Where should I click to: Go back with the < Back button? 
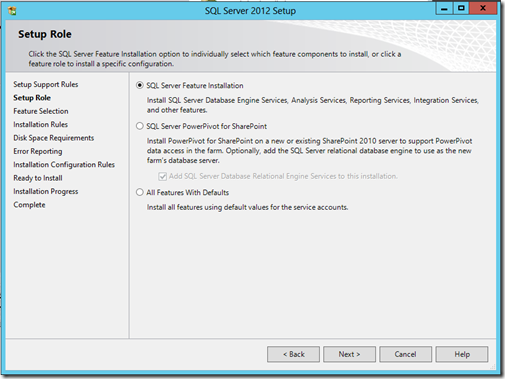(293, 354)
